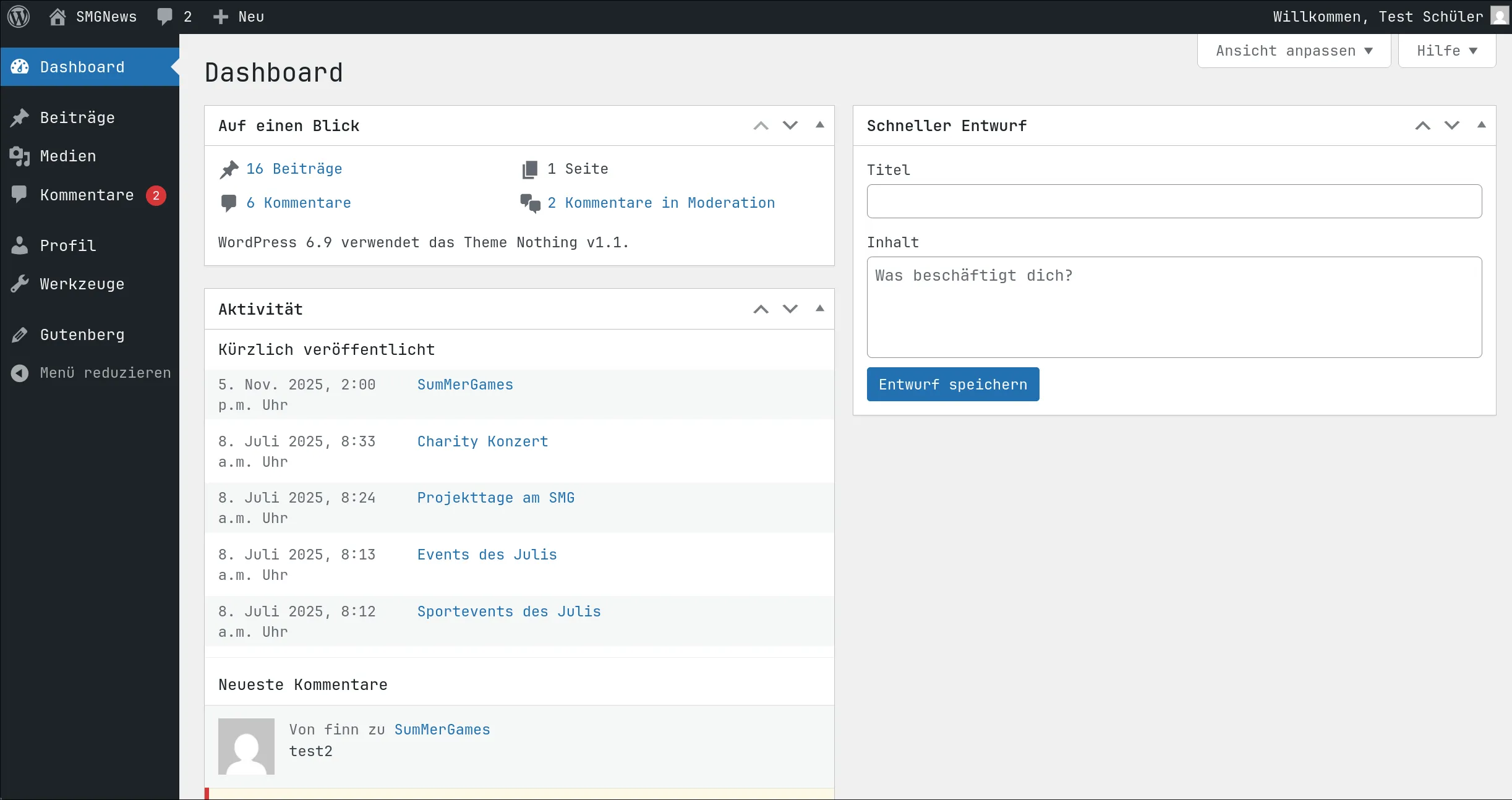
Task: Select Kommentare in the sidebar
Action: click(x=87, y=195)
